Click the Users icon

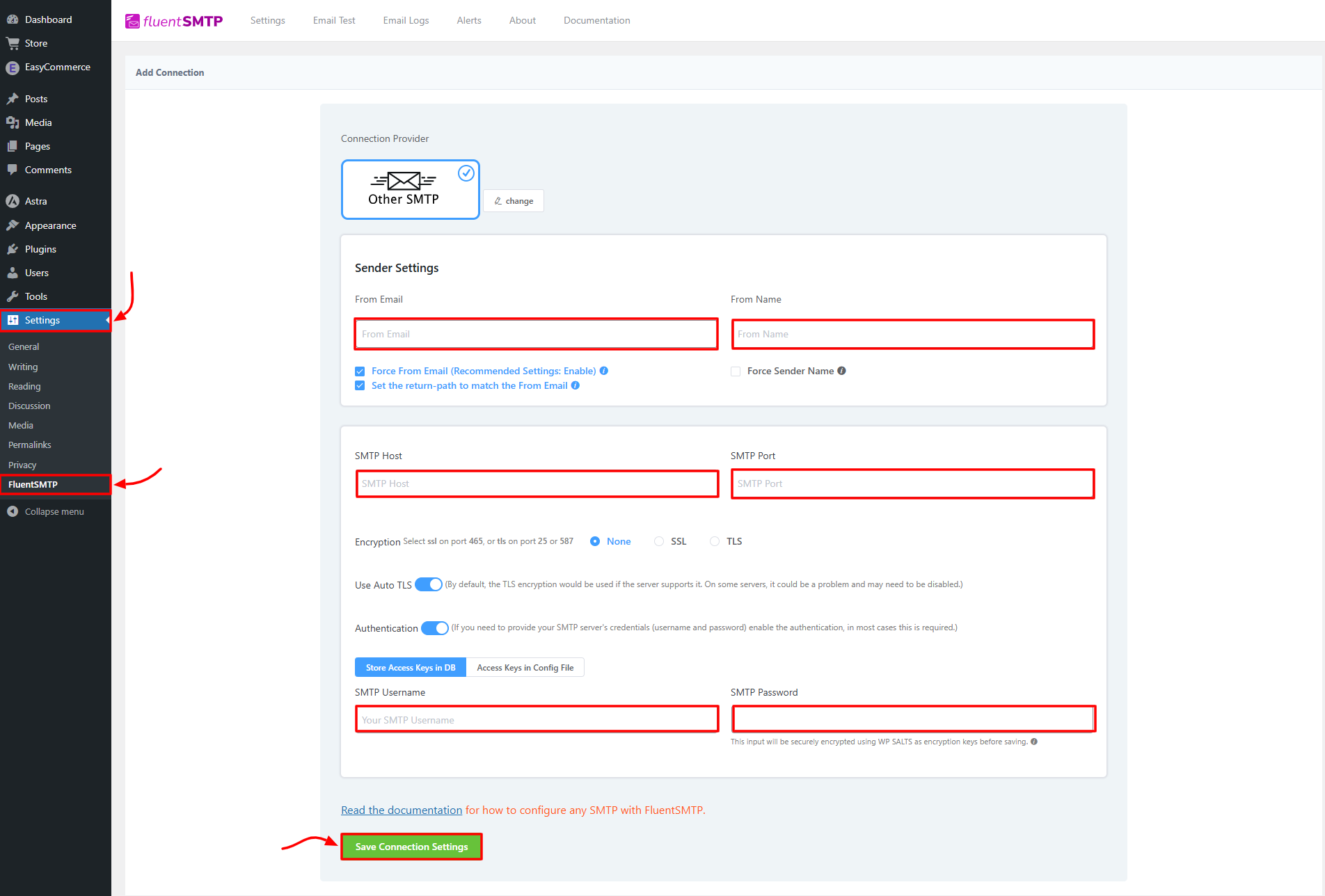click(13, 273)
